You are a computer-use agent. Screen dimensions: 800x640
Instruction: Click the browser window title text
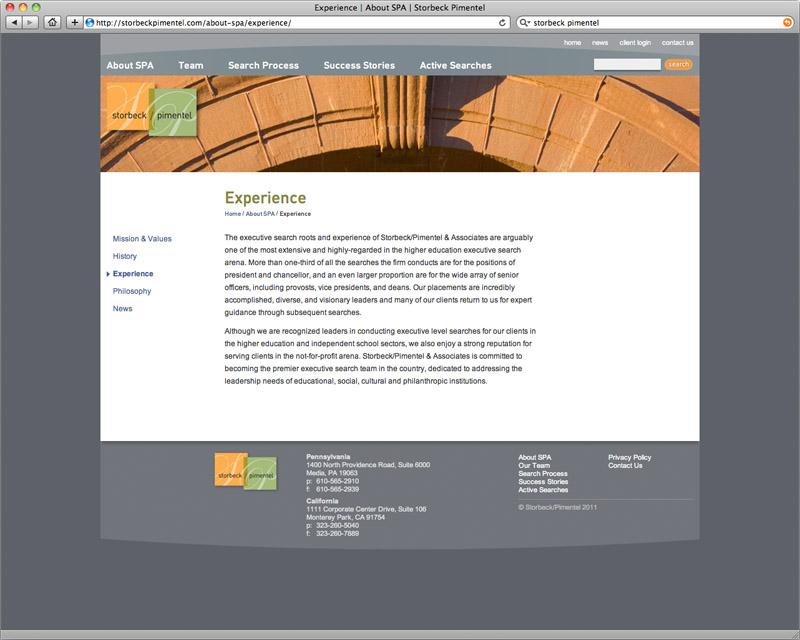click(399, 8)
